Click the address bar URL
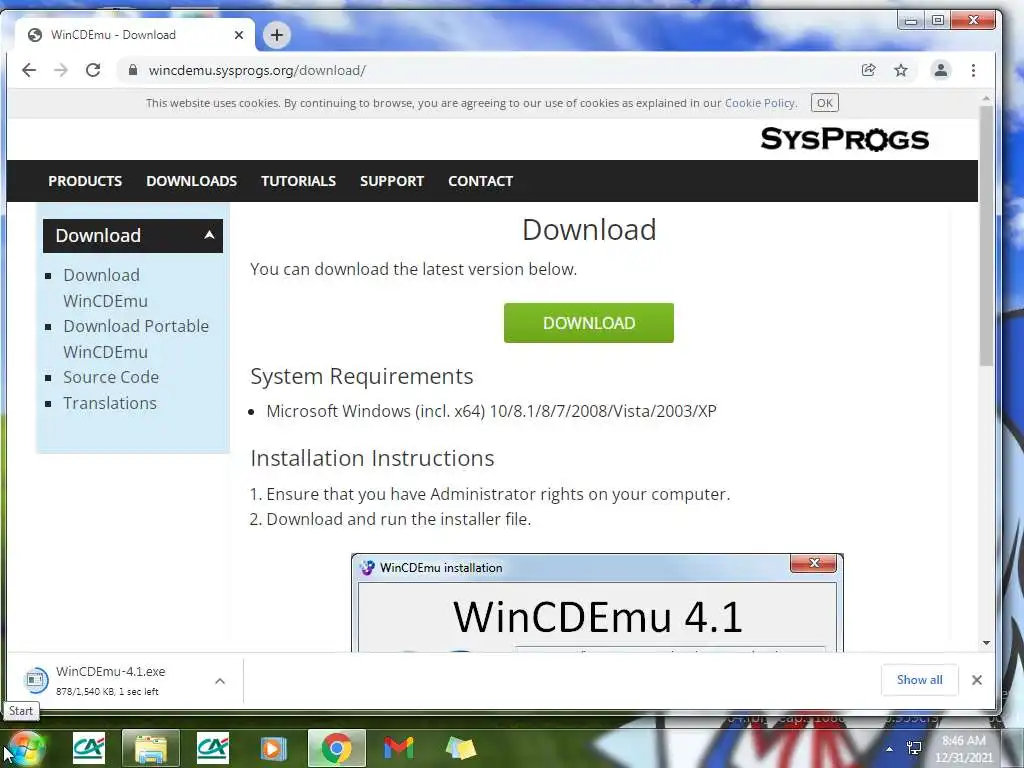Image resolution: width=1024 pixels, height=768 pixels. (257, 70)
